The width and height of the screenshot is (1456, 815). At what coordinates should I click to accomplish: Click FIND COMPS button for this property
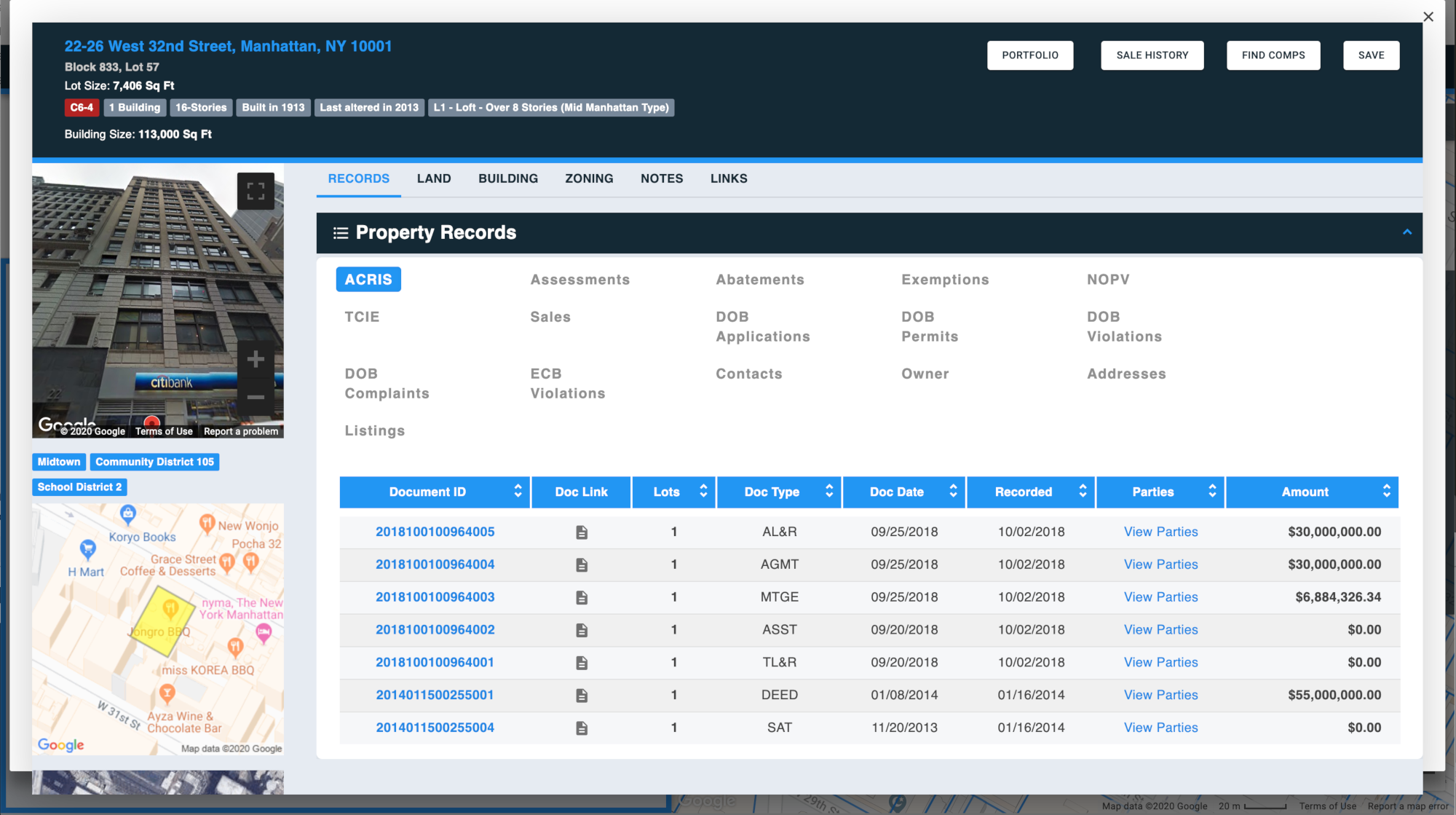[1274, 55]
